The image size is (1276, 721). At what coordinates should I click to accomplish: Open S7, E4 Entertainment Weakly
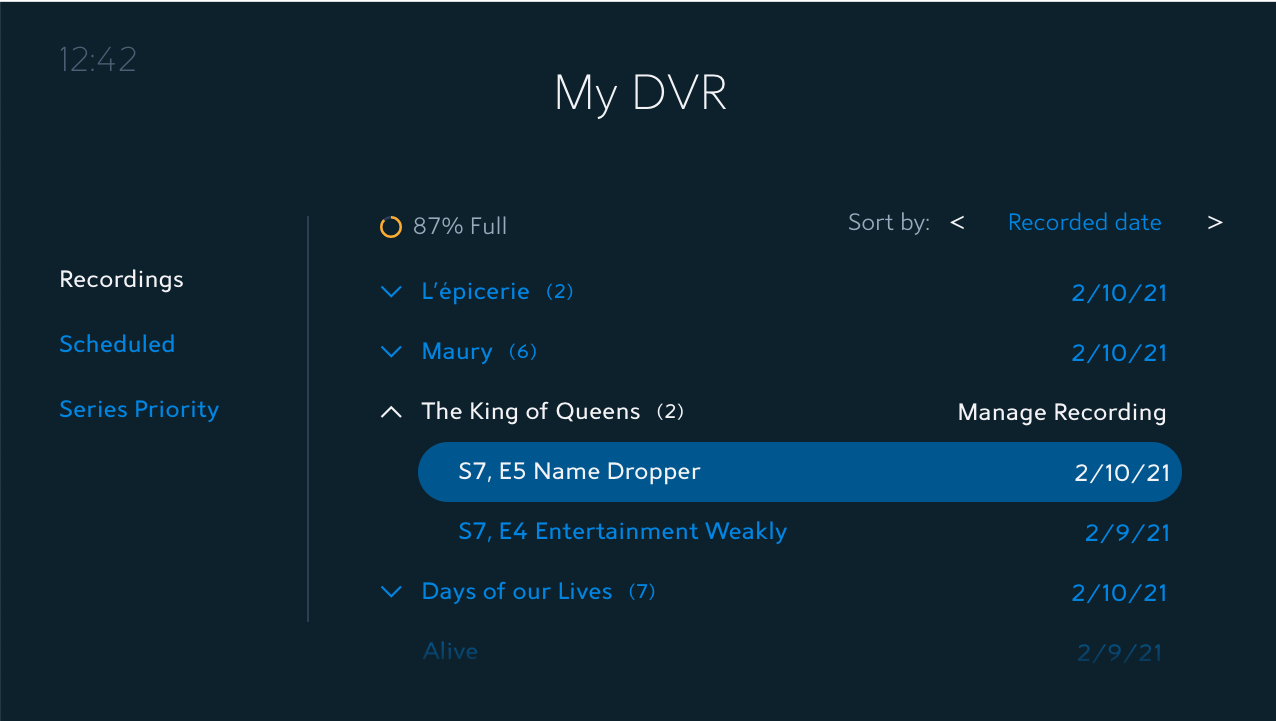coord(622,531)
